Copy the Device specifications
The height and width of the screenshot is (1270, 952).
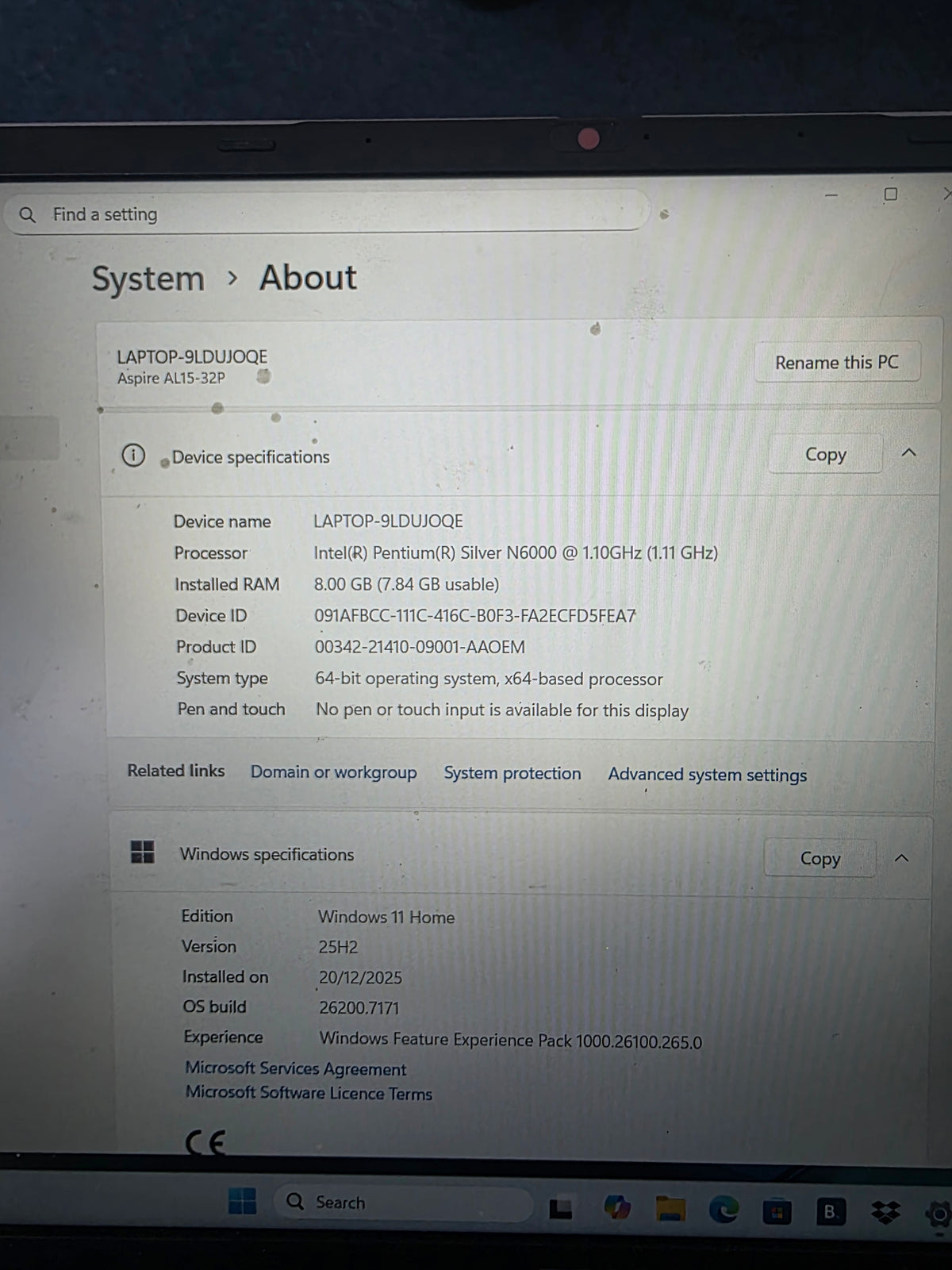tap(825, 454)
